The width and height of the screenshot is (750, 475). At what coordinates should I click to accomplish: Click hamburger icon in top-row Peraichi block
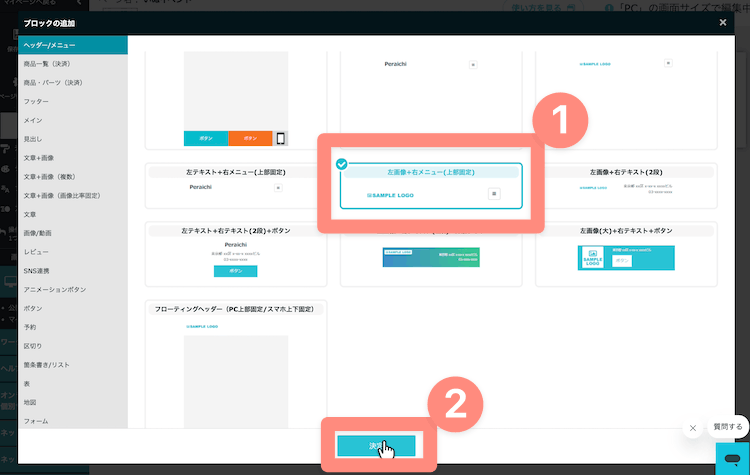coord(473,65)
